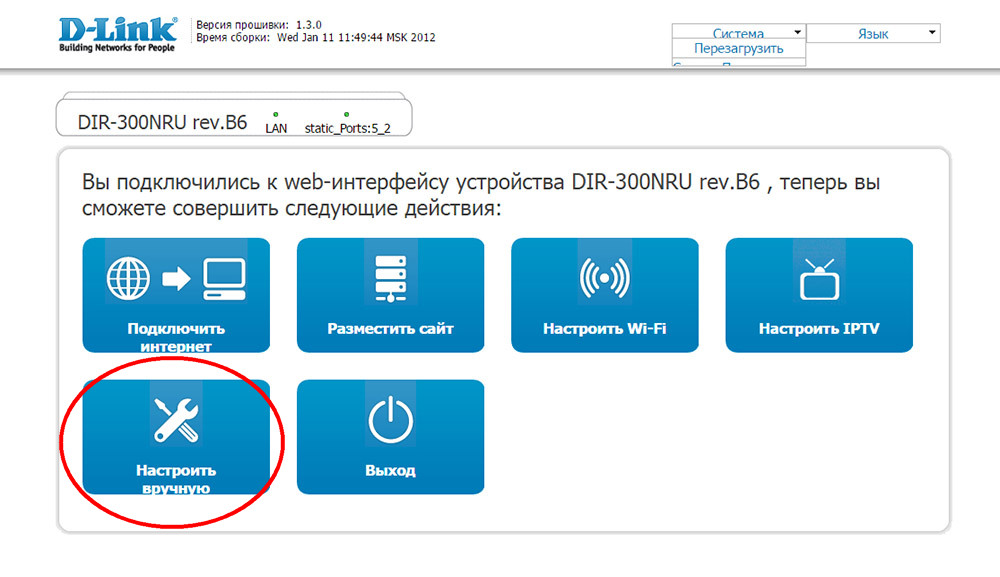The width and height of the screenshot is (1000, 577).
Task: Click the globe-to-computer internet connection icon
Action: (x=176, y=279)
